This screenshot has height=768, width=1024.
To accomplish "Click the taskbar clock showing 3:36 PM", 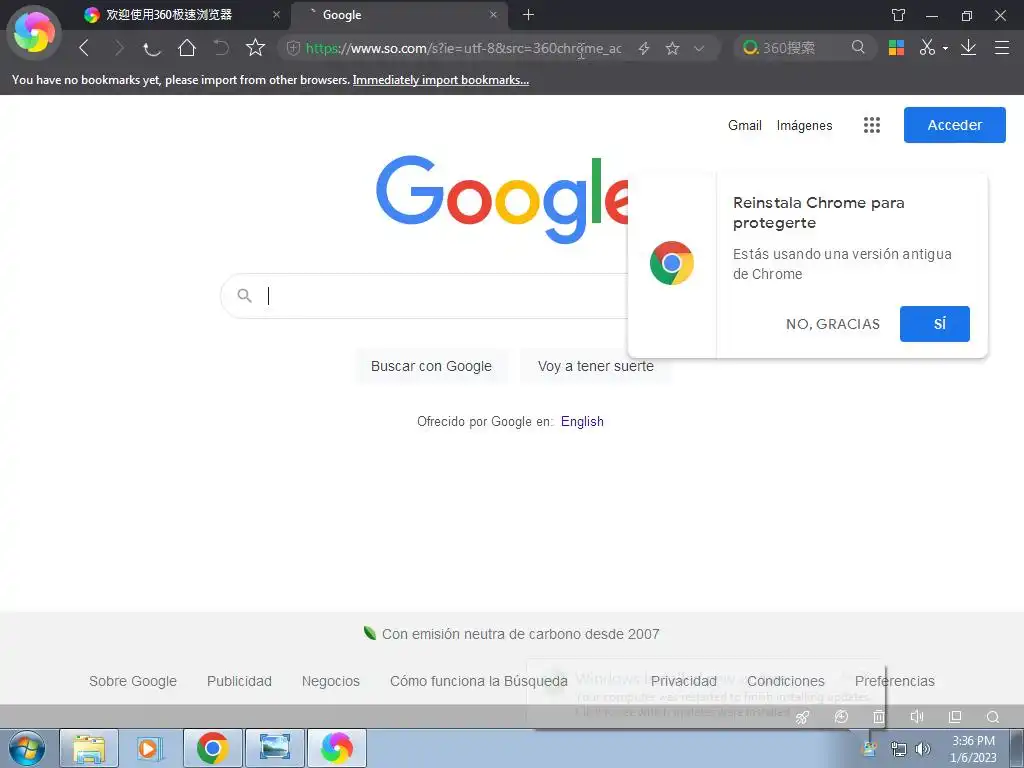I will click(973, 749).
